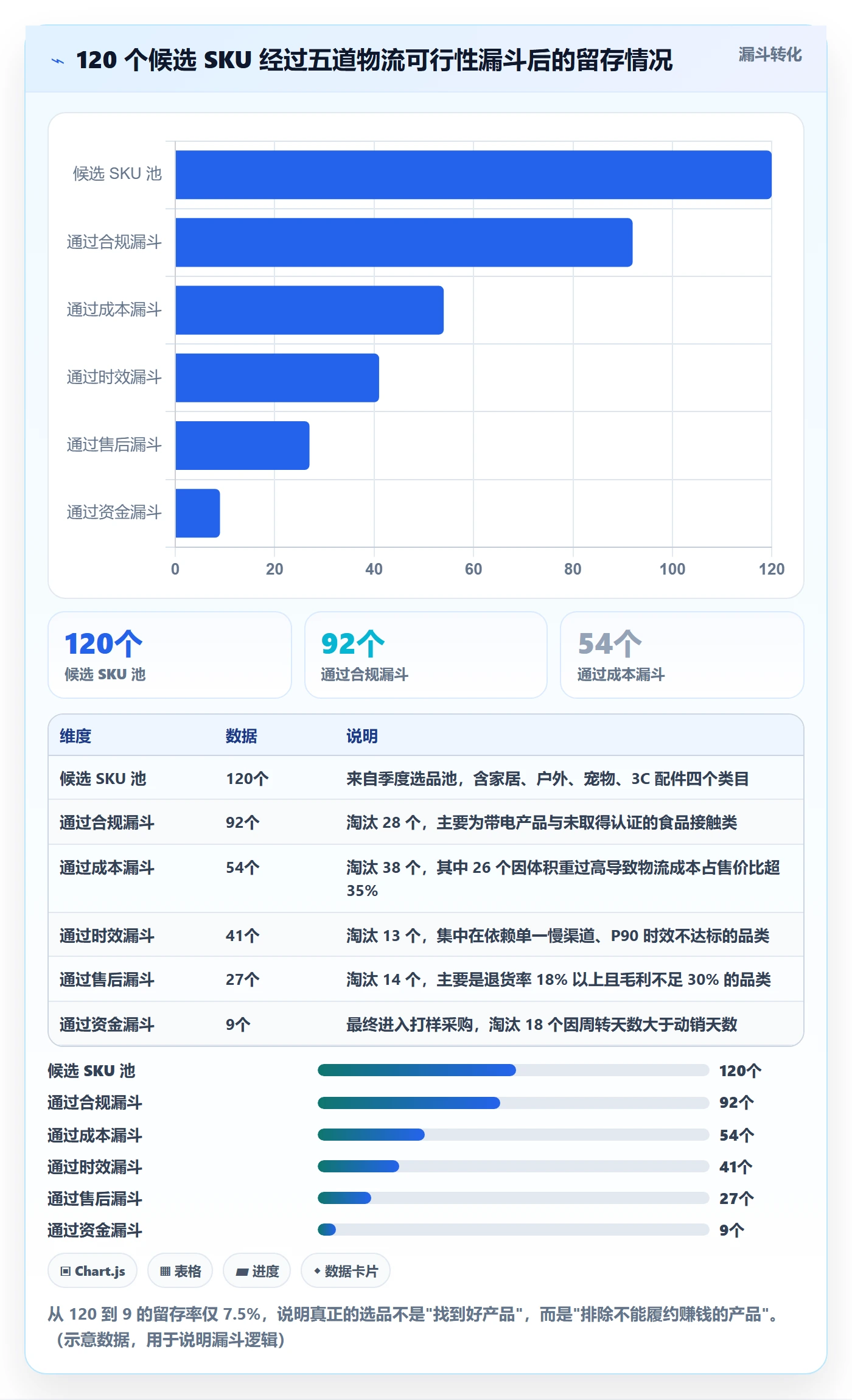Image resolution: width=852 pixels, height=1400 pixels.
Task: Click the footer note about 7.5% 留存率
Action: click(x=414, y=1326)
